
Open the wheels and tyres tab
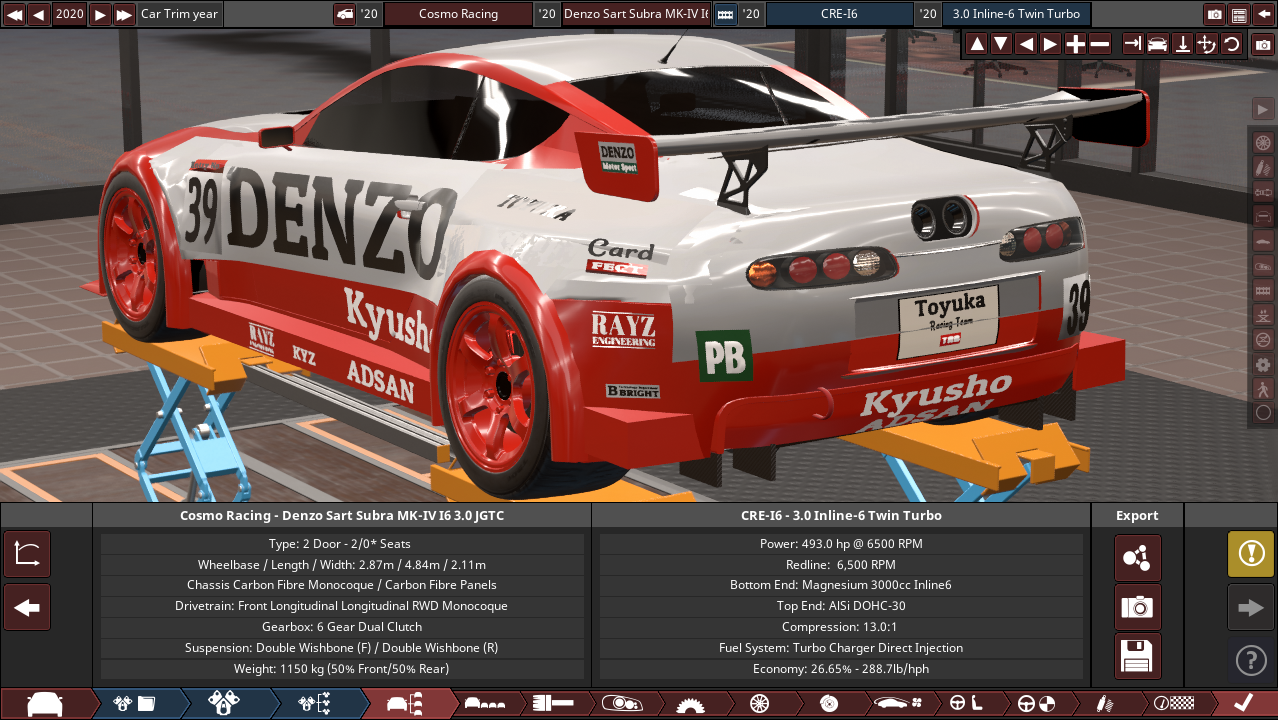pos(758,704)
